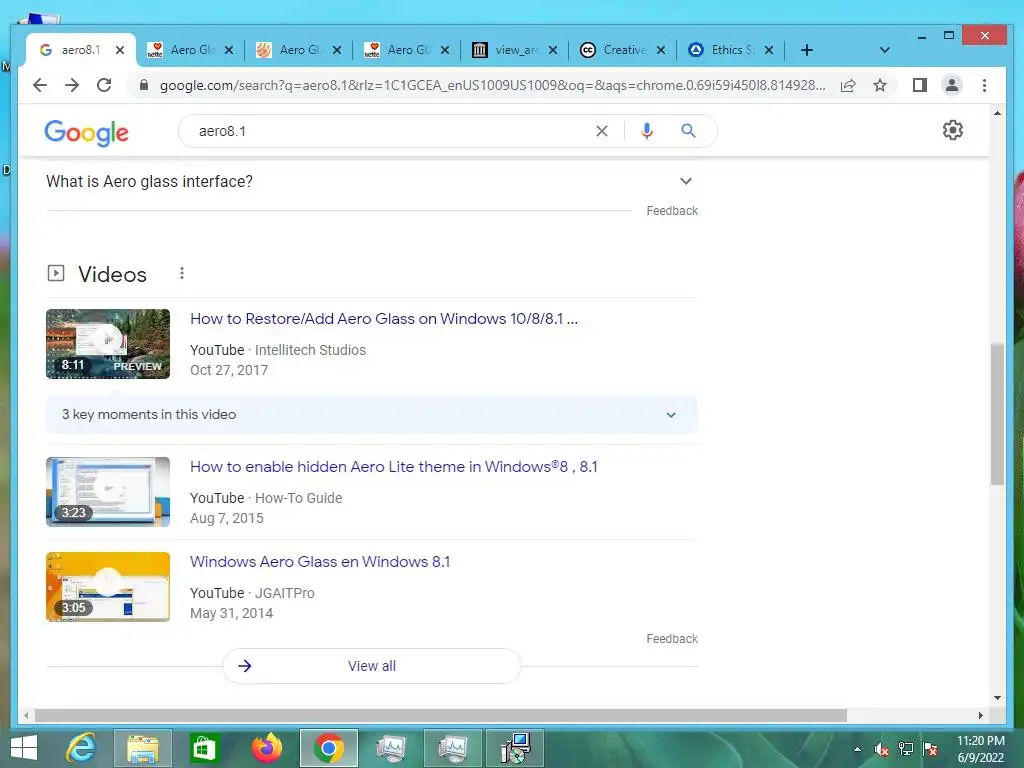Image resolution: width=1024 pixels, height=768 pixels.
Task: Click the 3:23 video thumbnail
Action: [x=108, y=492]
